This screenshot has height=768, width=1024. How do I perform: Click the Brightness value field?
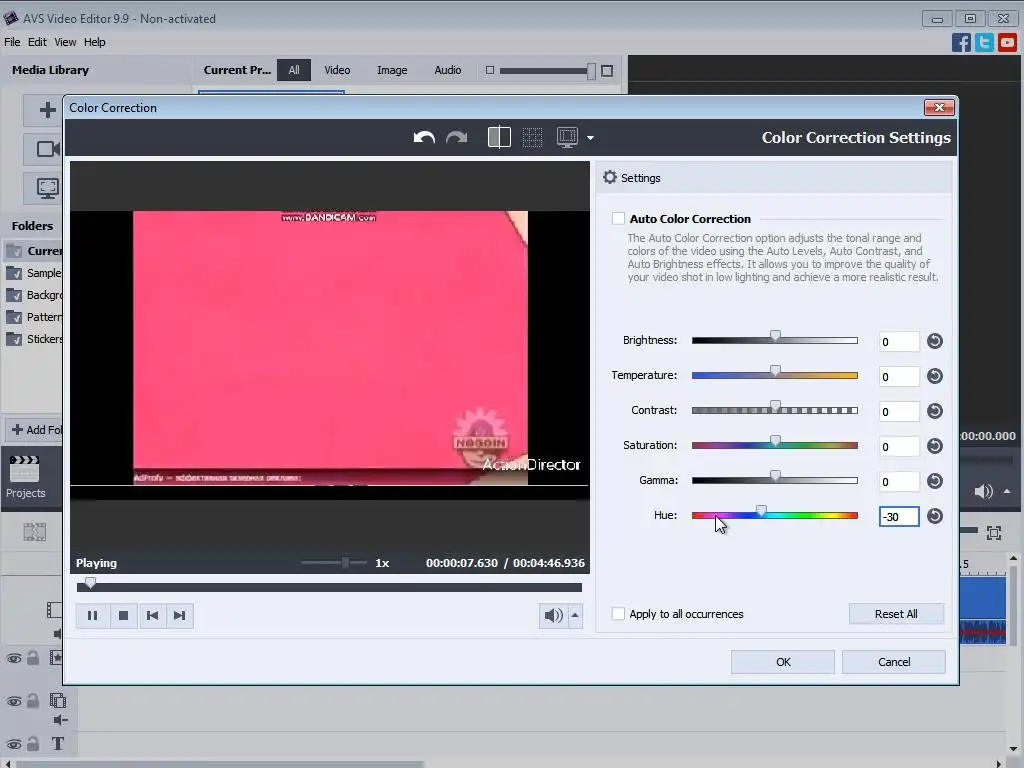pos(899,342)
